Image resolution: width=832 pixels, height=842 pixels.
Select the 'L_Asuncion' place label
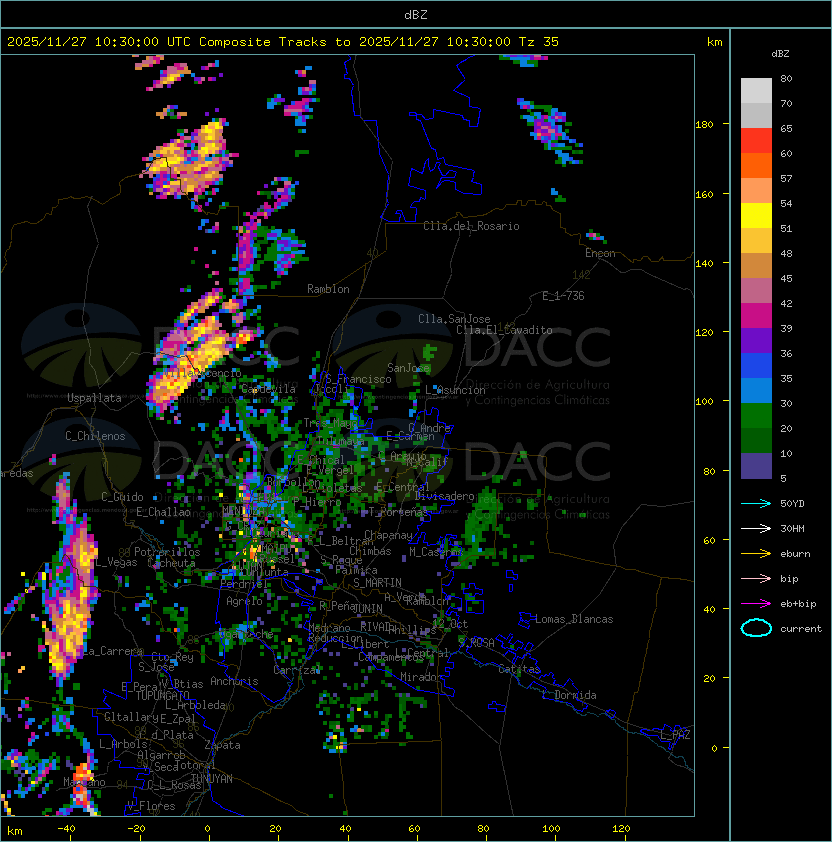[x=455, y=390]
